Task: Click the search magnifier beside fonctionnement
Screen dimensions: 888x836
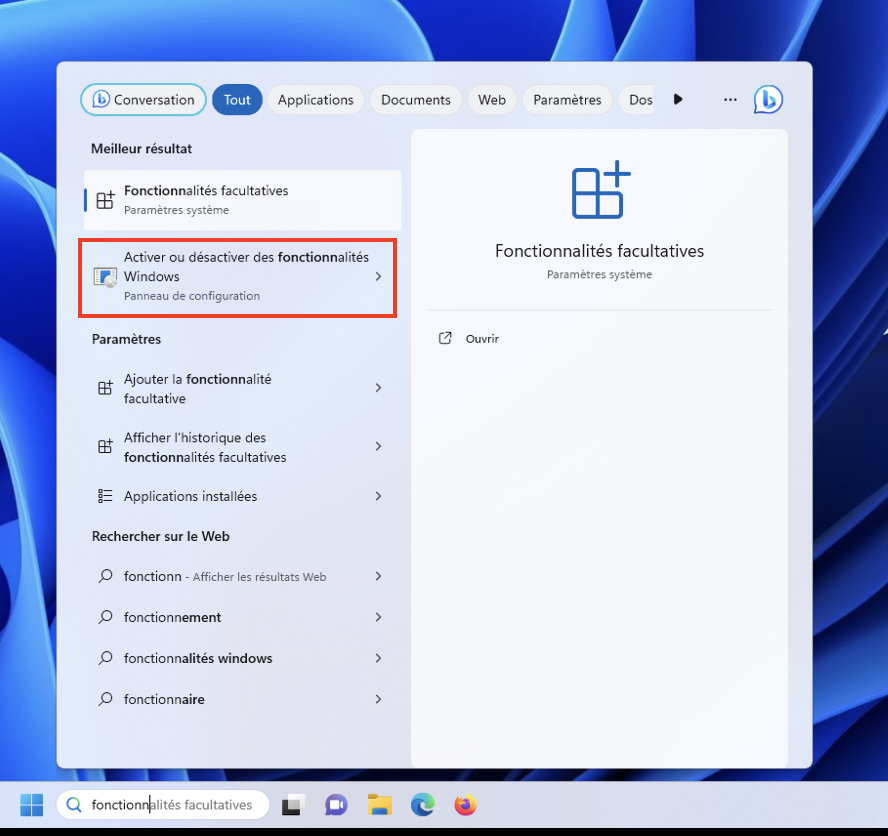Action: (105, 617)
